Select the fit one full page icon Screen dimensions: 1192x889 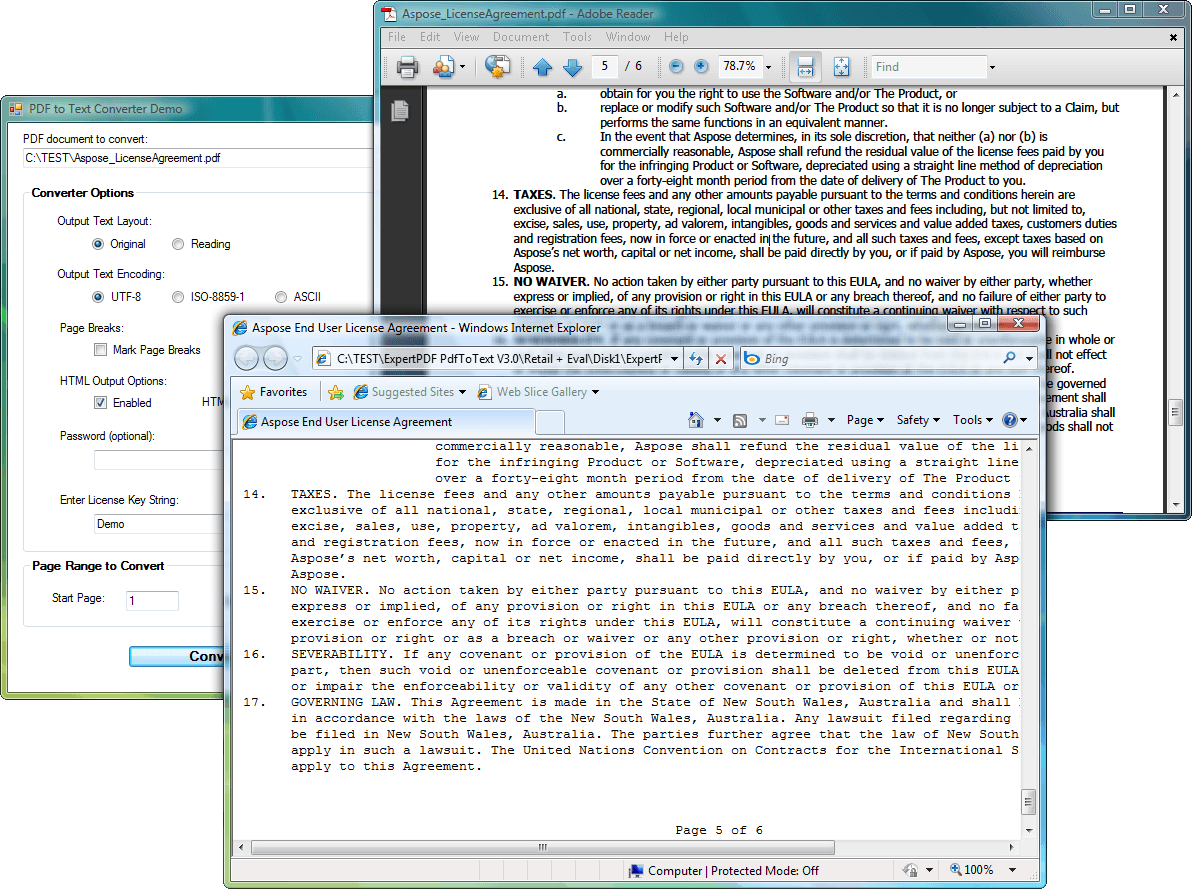842,67
